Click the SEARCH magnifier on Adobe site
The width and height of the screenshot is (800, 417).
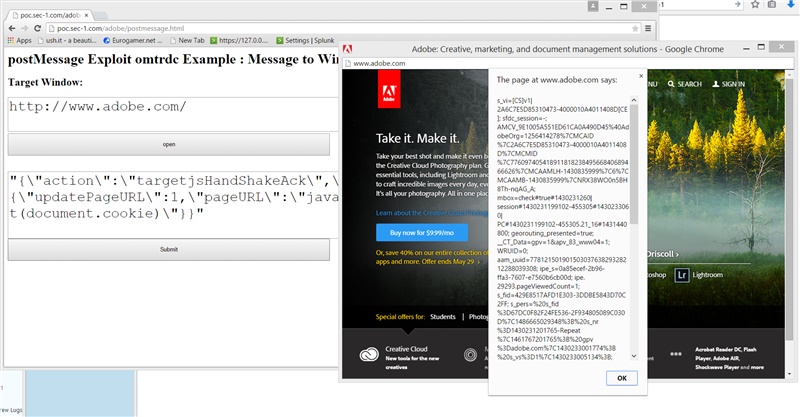click(x=685, y=84)
